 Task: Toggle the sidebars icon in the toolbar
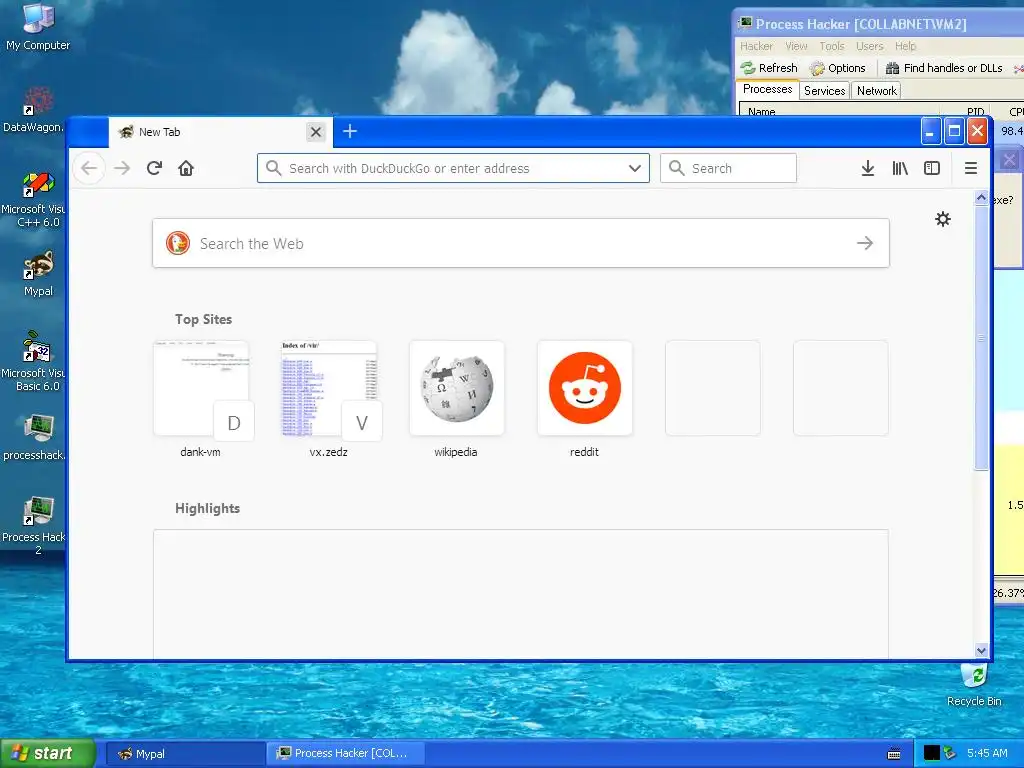tap(932, 168)
